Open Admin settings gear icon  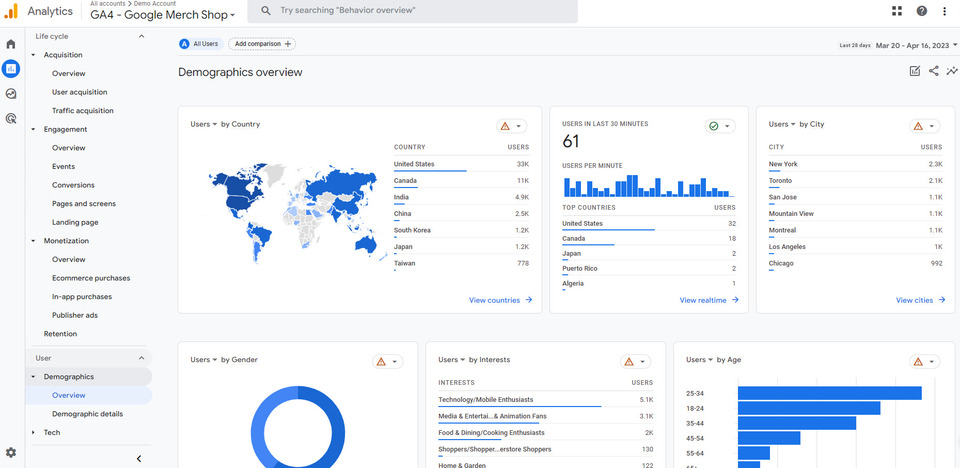(11, 453)
